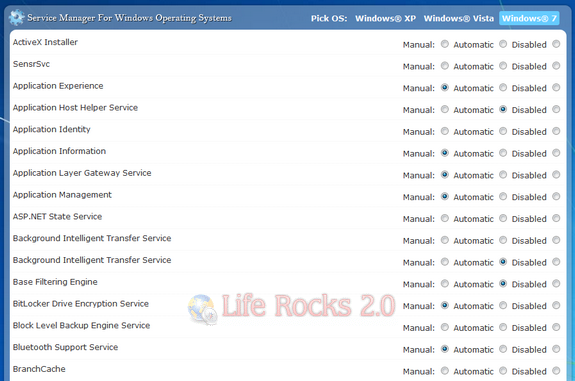This screenshot has width=575, height=381.
Task: Click 'Block Level Backup Engine Service' label
Action: tap(81, 325)
